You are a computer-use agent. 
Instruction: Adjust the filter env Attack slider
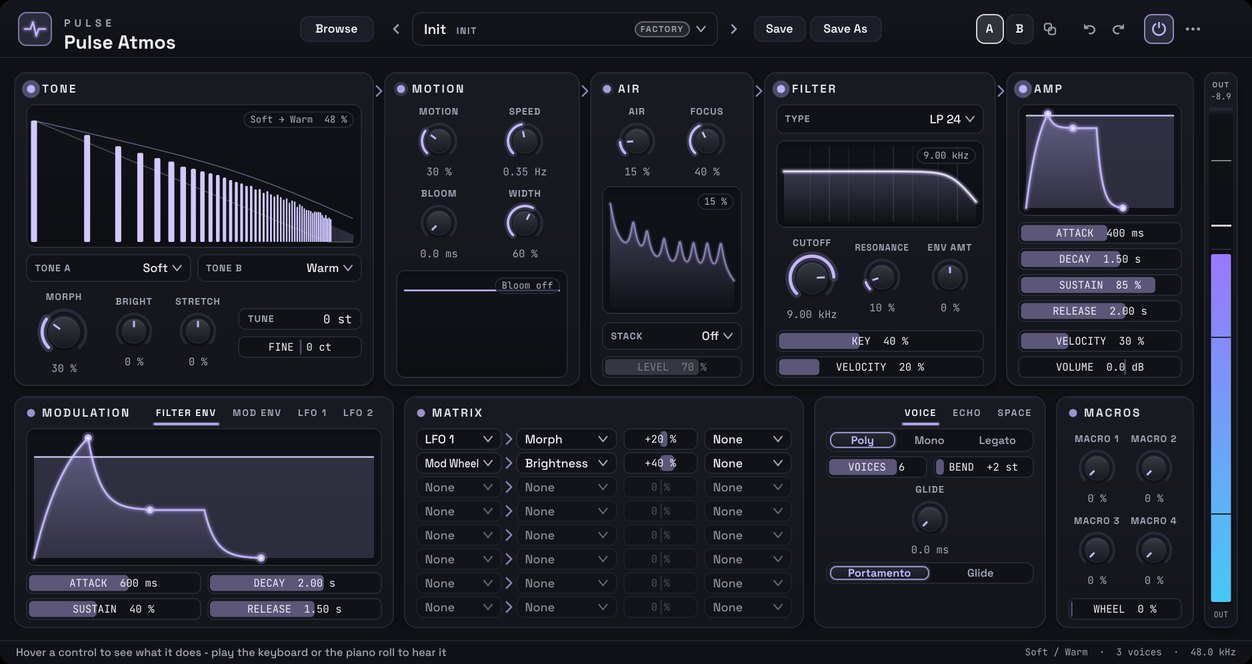click(114, 583)
